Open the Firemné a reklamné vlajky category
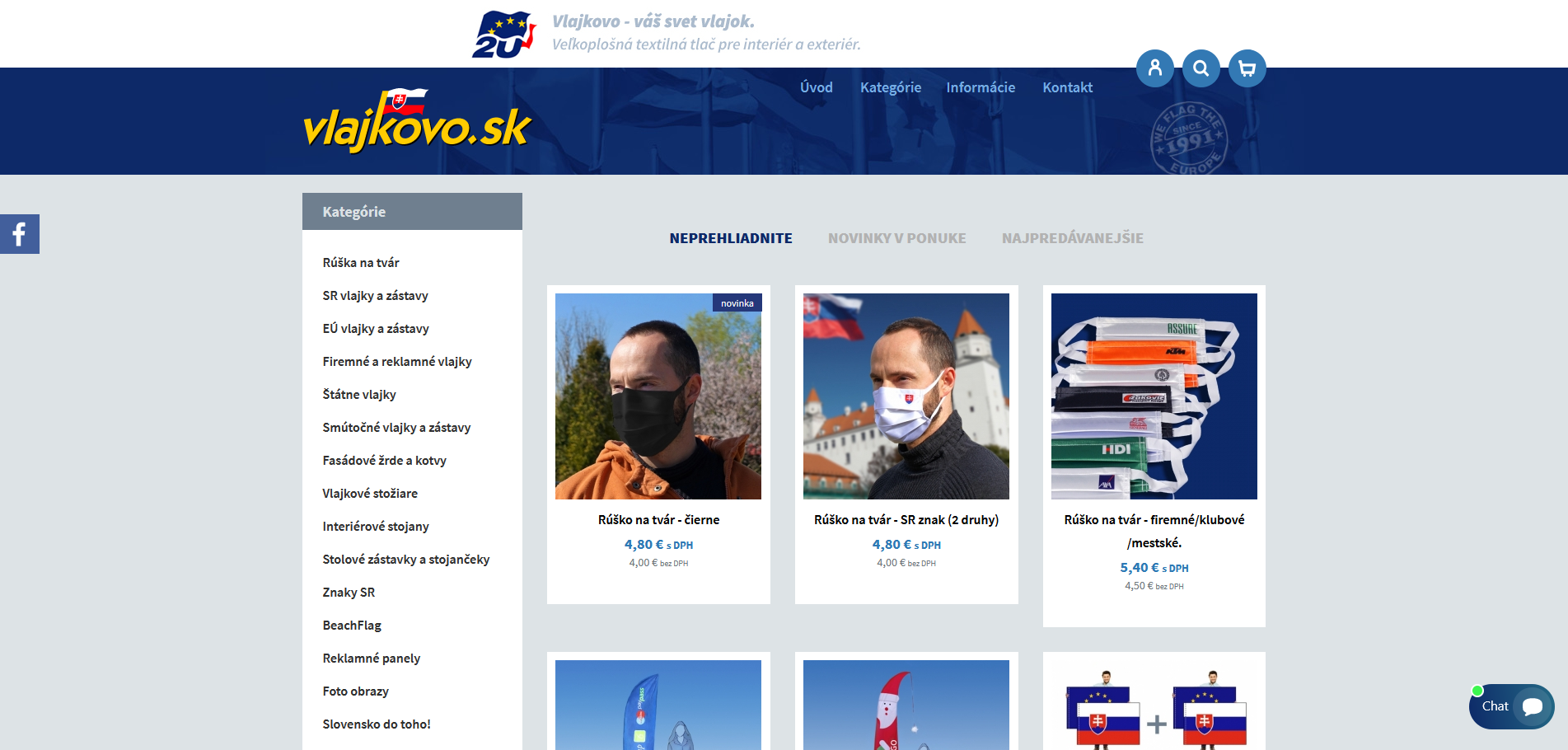 coord(397,361)
